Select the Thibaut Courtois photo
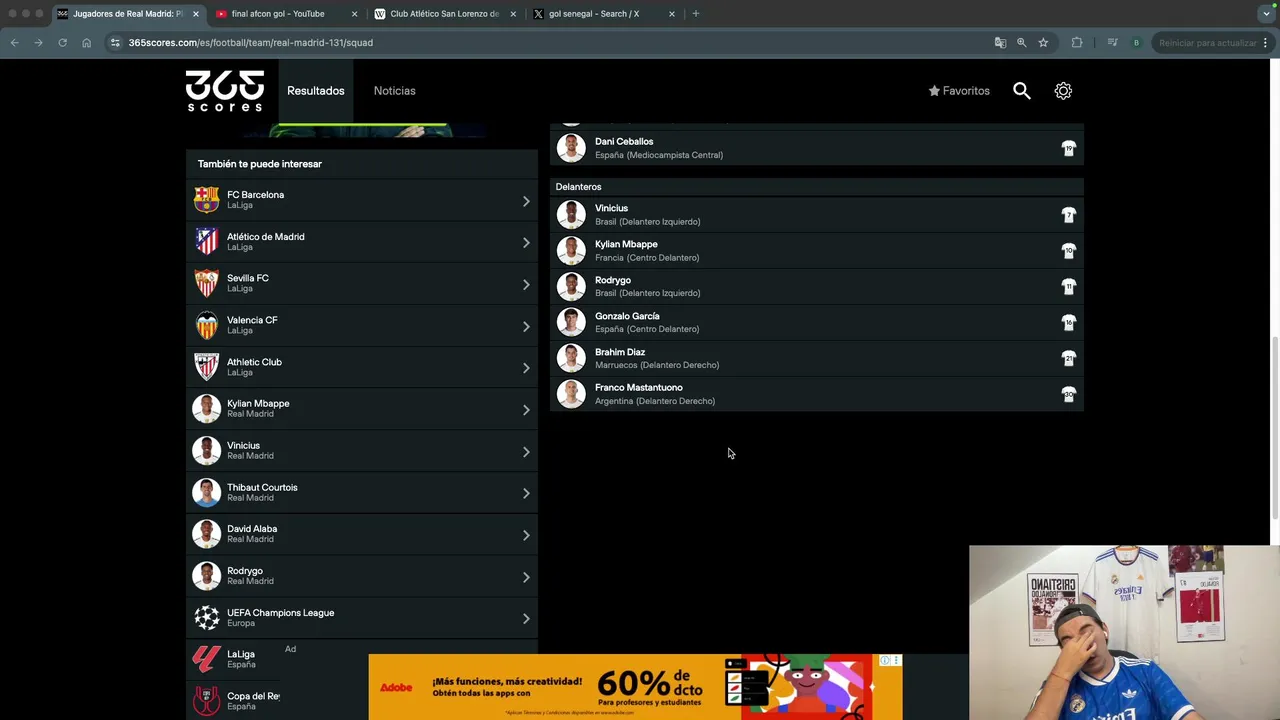This screenshot has width=1280, height=720. [x=207, y=493]
